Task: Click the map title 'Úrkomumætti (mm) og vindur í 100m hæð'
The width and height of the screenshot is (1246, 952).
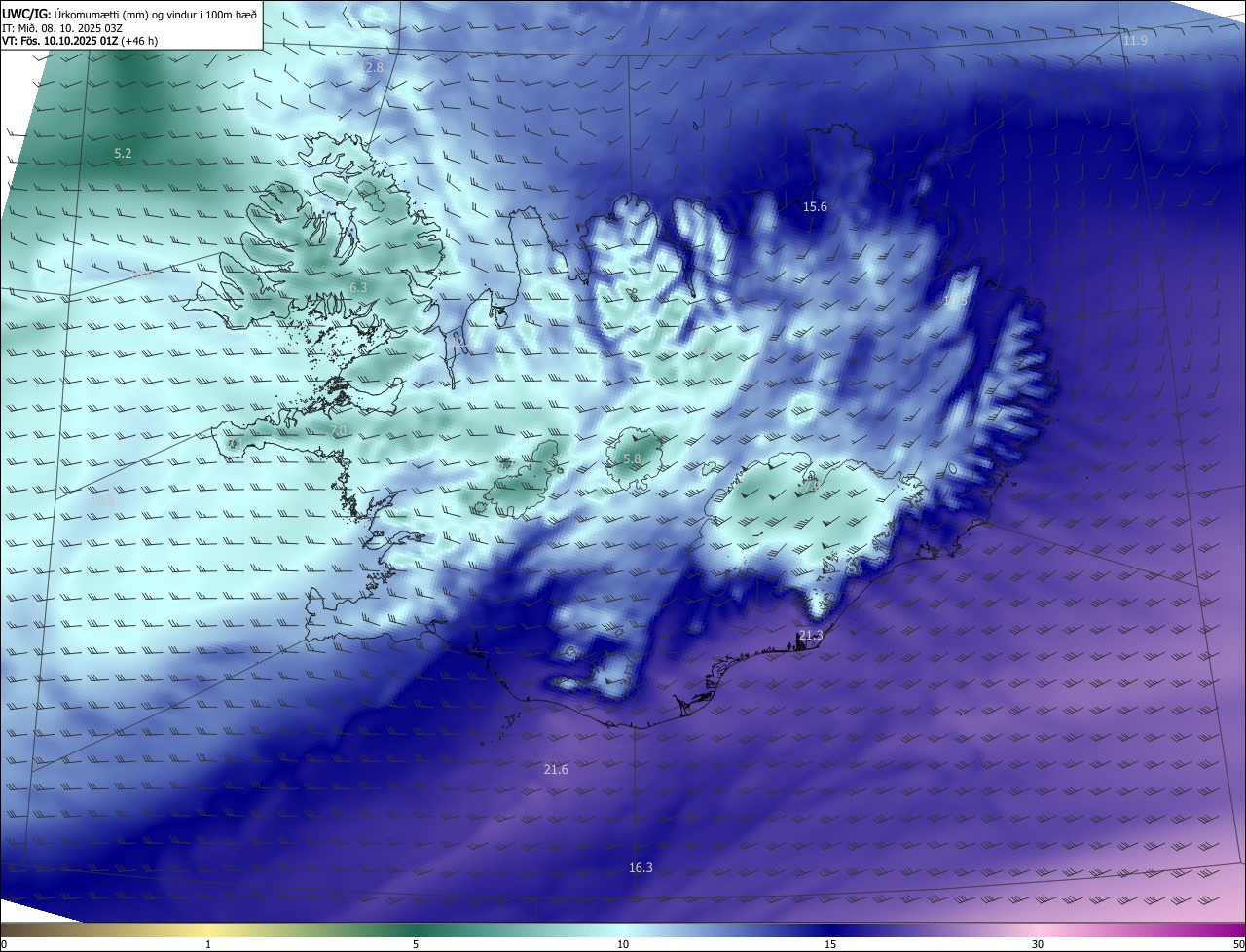Action: coord(155,14)
